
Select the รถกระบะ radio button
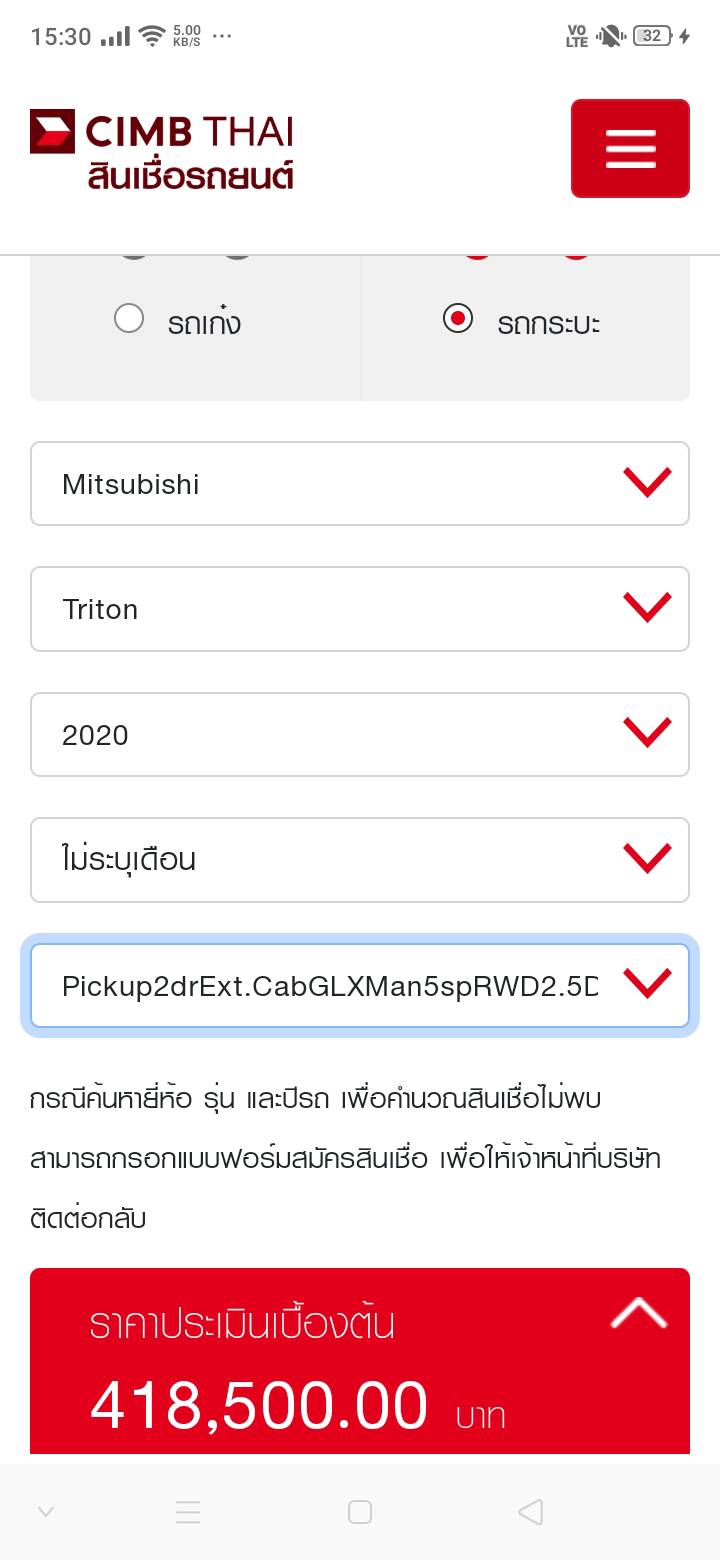click(x=458, y=320)
